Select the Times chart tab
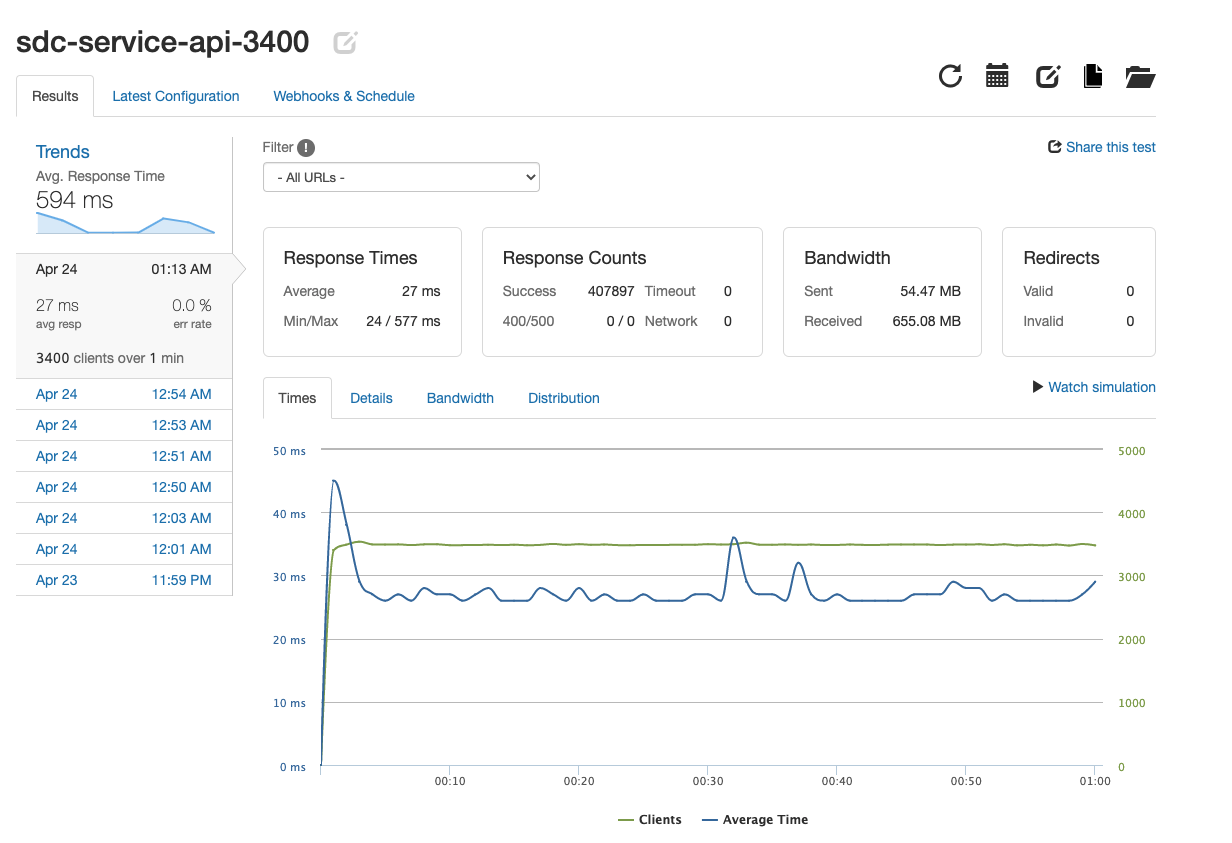Image resolution: width=1232 pixels, height=843 pixels. pyautogui.click(x=297, y=398)
